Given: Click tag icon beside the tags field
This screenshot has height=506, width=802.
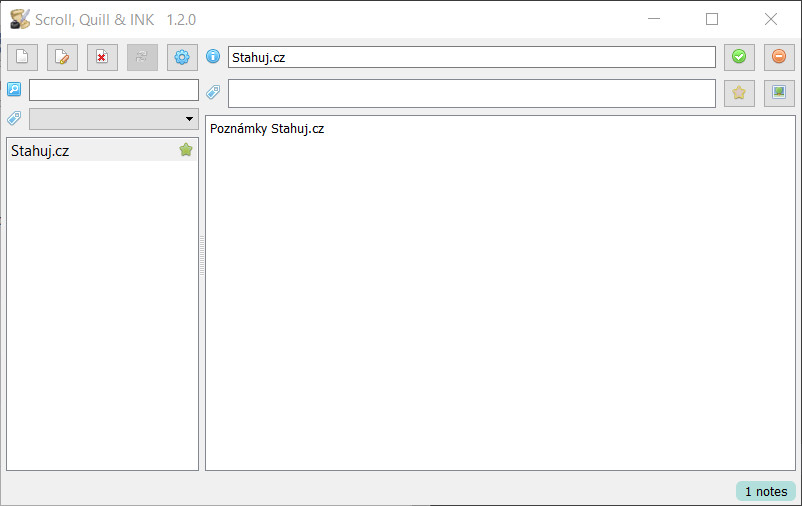Looking at the screenshot, I should [x=213, y=92].
